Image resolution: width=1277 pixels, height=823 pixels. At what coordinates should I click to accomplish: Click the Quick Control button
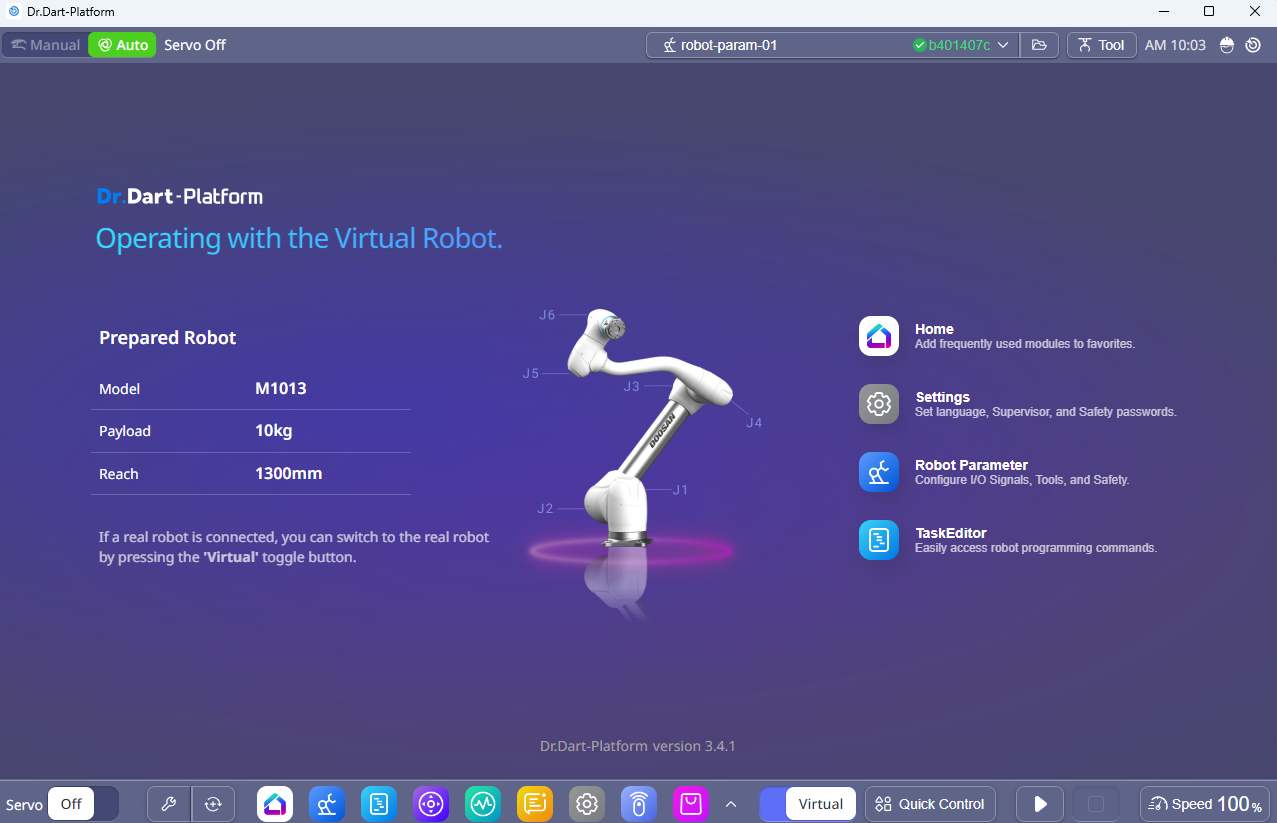point(930,804)
